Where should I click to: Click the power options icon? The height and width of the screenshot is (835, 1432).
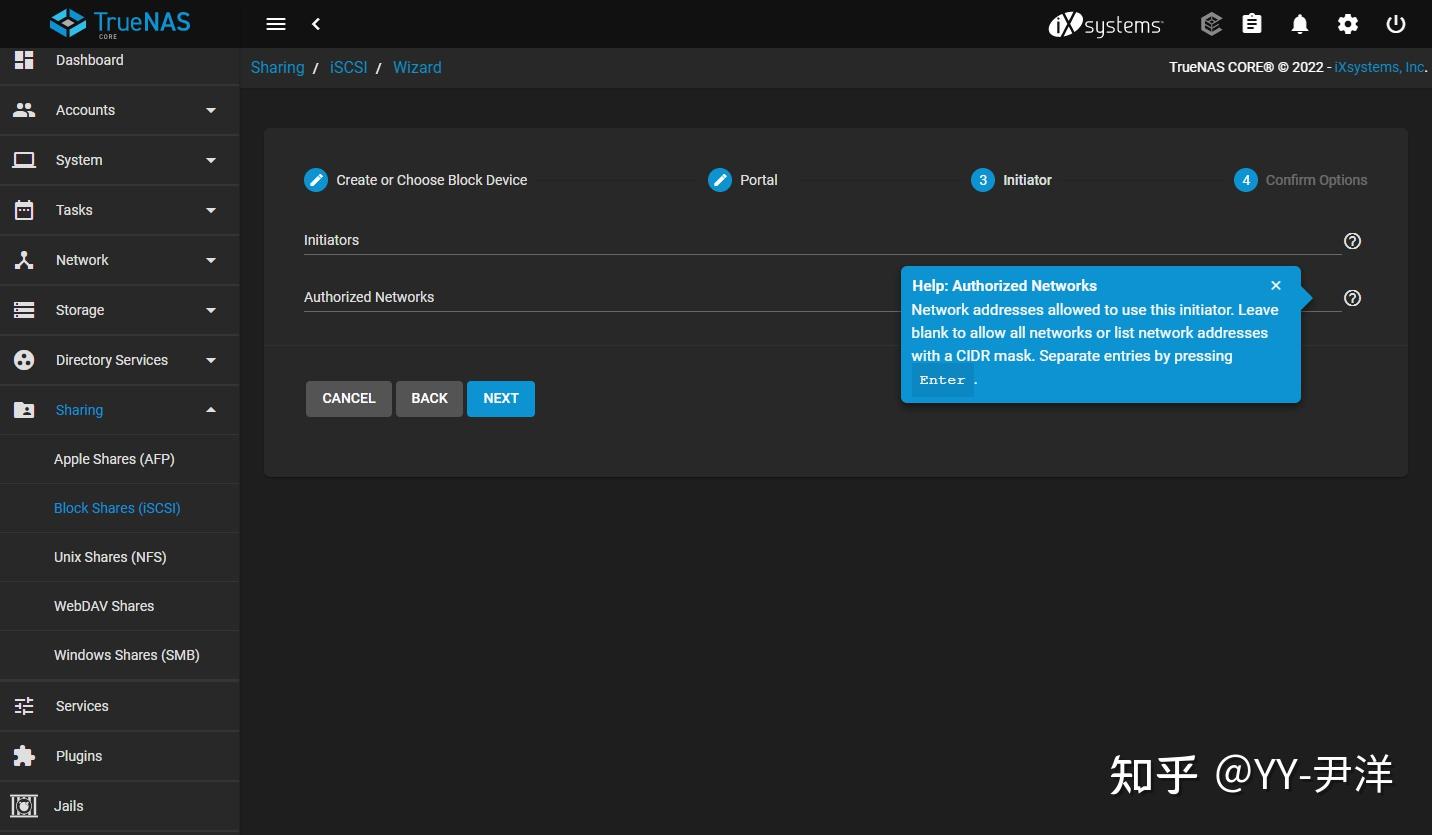(1395, 24)
